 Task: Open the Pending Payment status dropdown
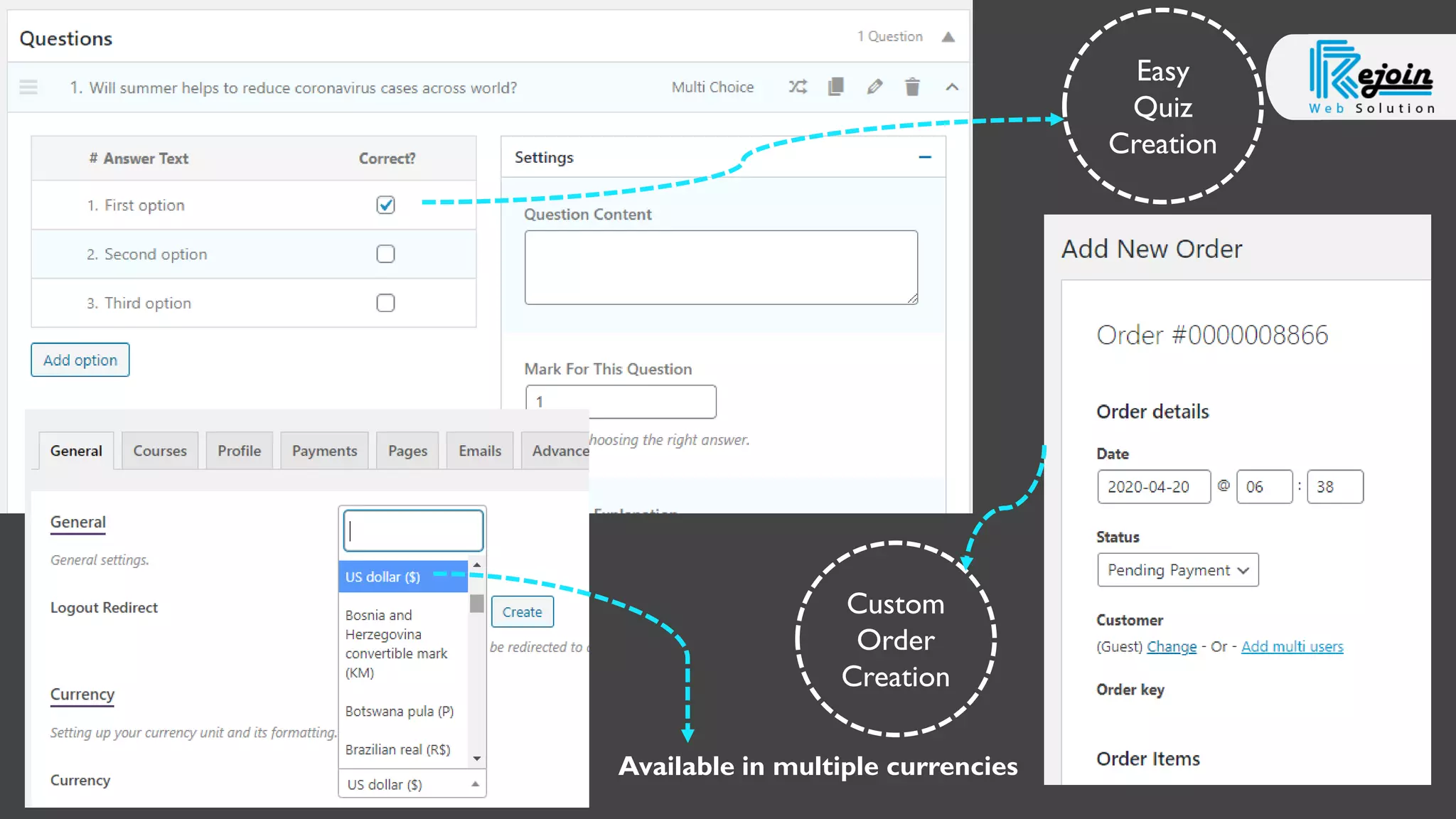[1177, 570]
